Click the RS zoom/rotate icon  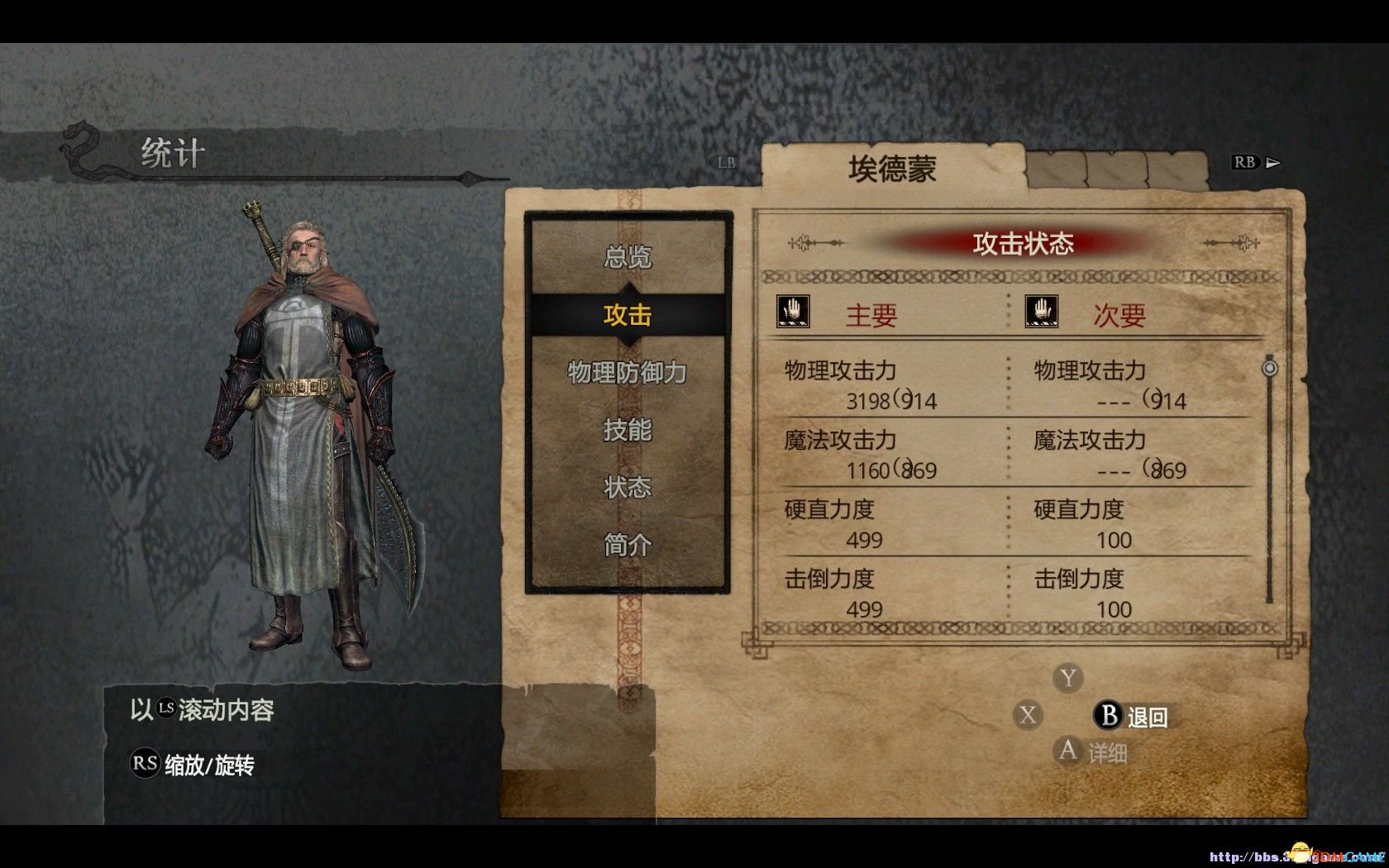145,763
